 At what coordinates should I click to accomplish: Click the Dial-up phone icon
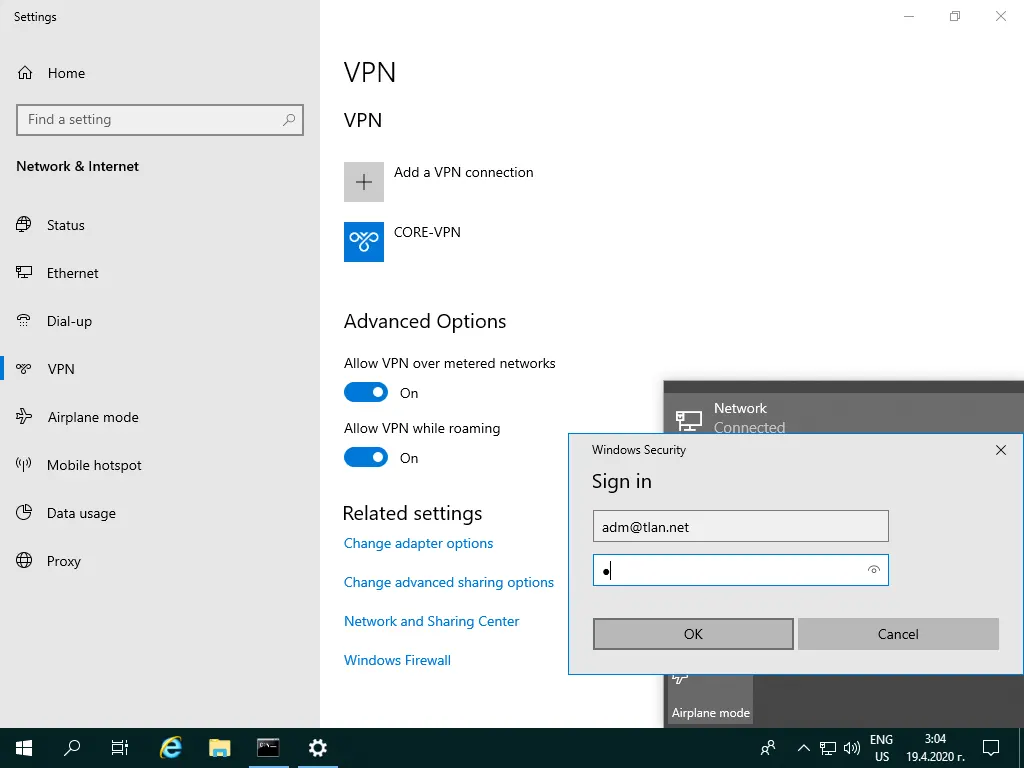[24, 321]
